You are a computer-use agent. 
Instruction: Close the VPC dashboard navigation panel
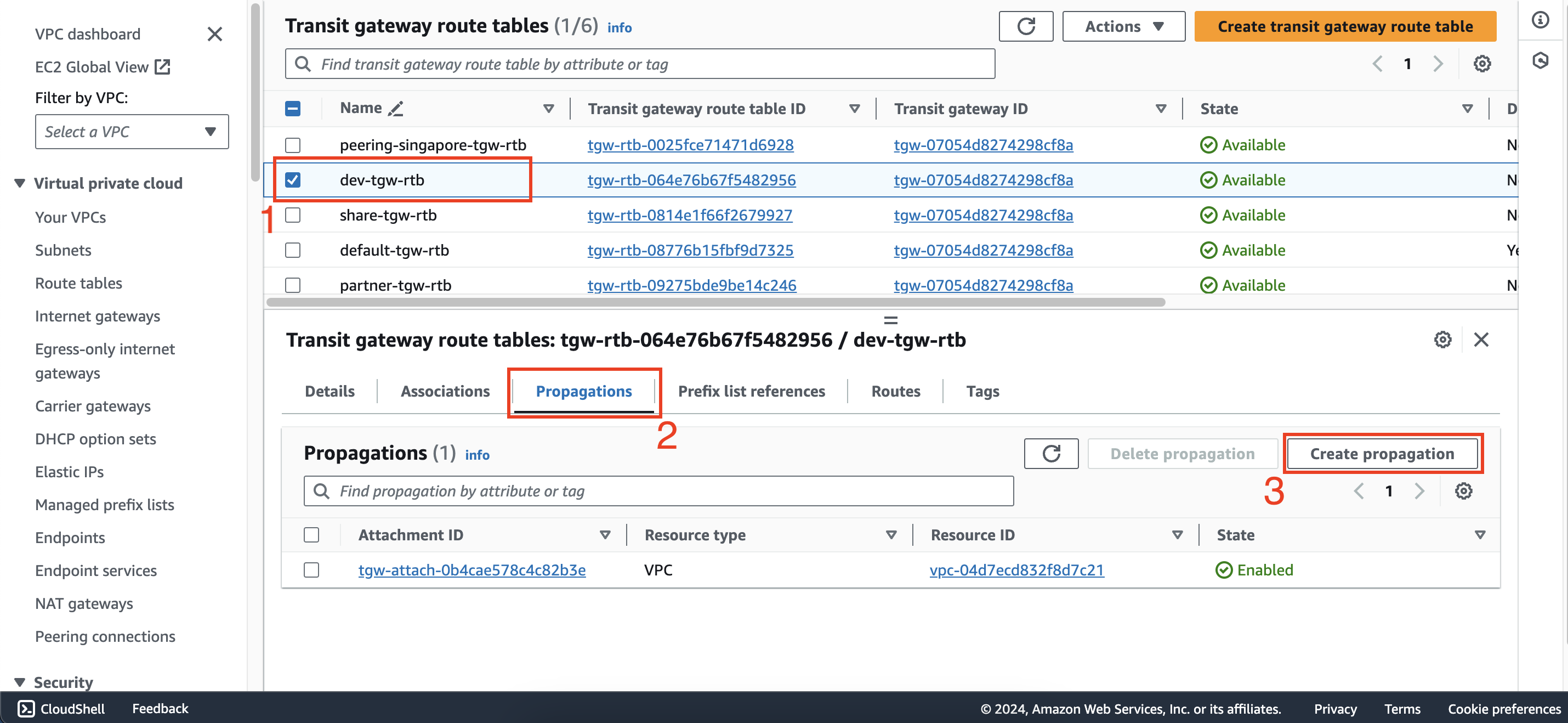[214, 34]
